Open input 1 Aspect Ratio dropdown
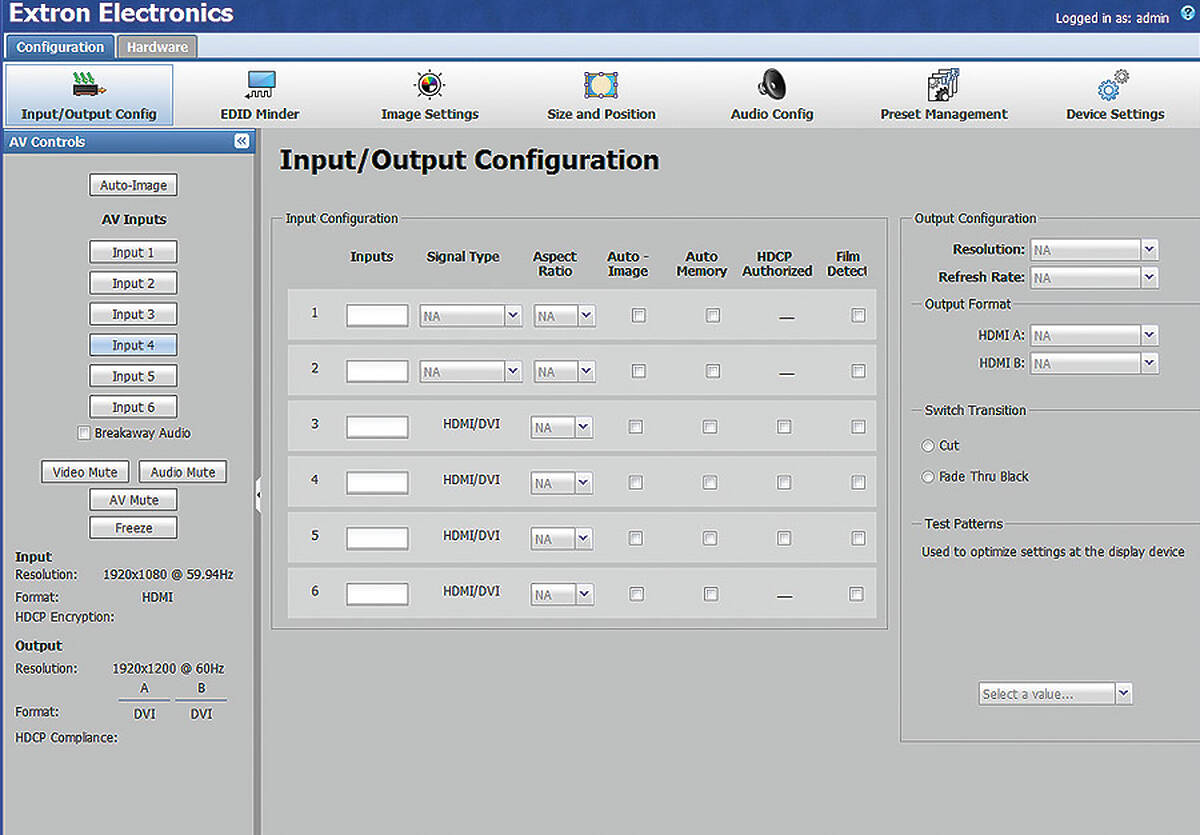The width and height of the screenshot is (1200, 835). (564, 316)
